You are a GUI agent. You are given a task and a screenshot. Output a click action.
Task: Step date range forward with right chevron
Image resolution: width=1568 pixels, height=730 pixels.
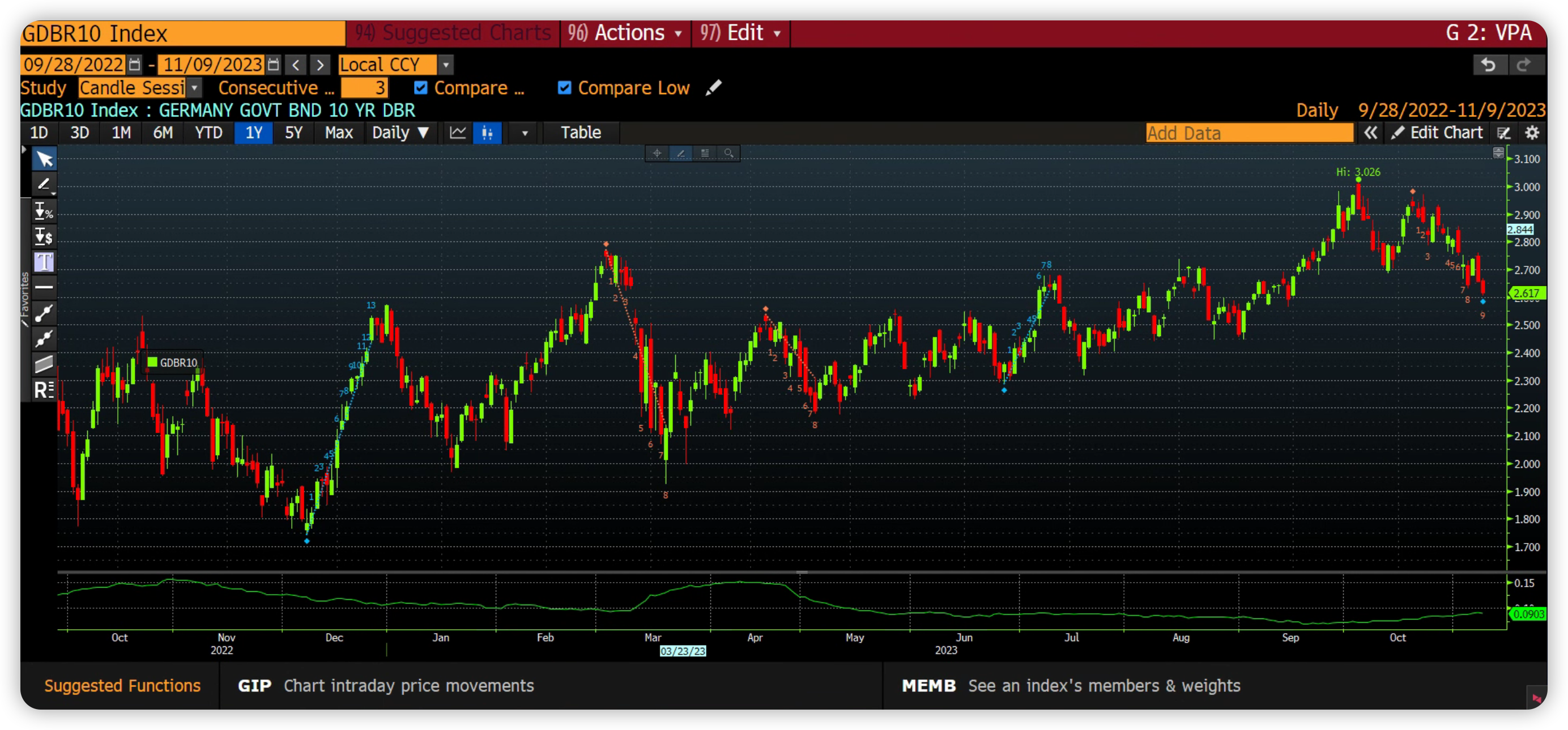tap(320, 65)
